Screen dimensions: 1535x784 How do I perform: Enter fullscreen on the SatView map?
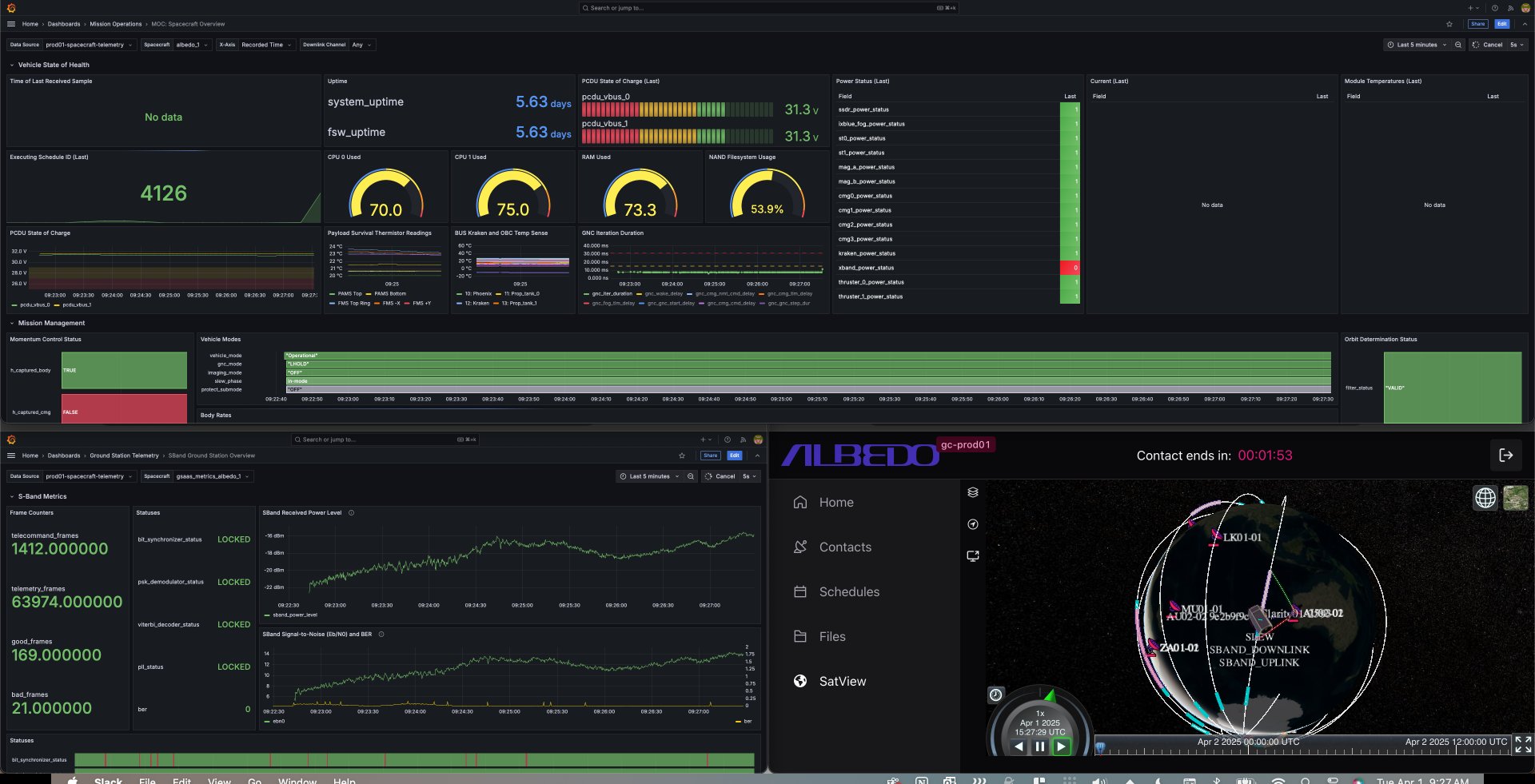1523,745
